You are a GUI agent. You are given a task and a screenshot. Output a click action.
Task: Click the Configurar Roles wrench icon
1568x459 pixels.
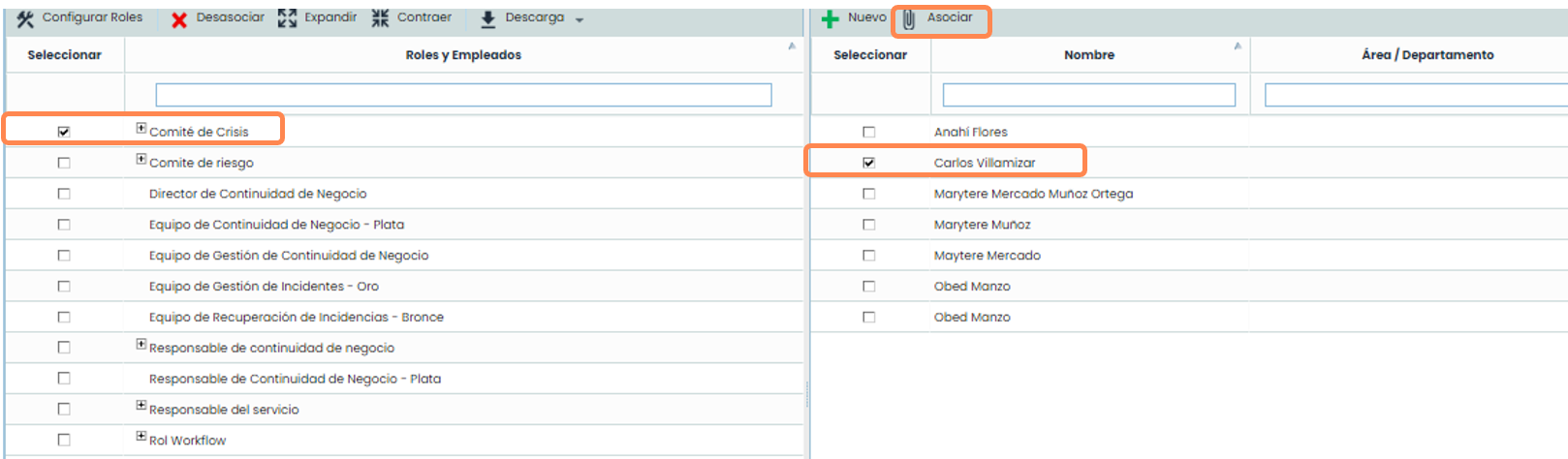tap(25, 18)
